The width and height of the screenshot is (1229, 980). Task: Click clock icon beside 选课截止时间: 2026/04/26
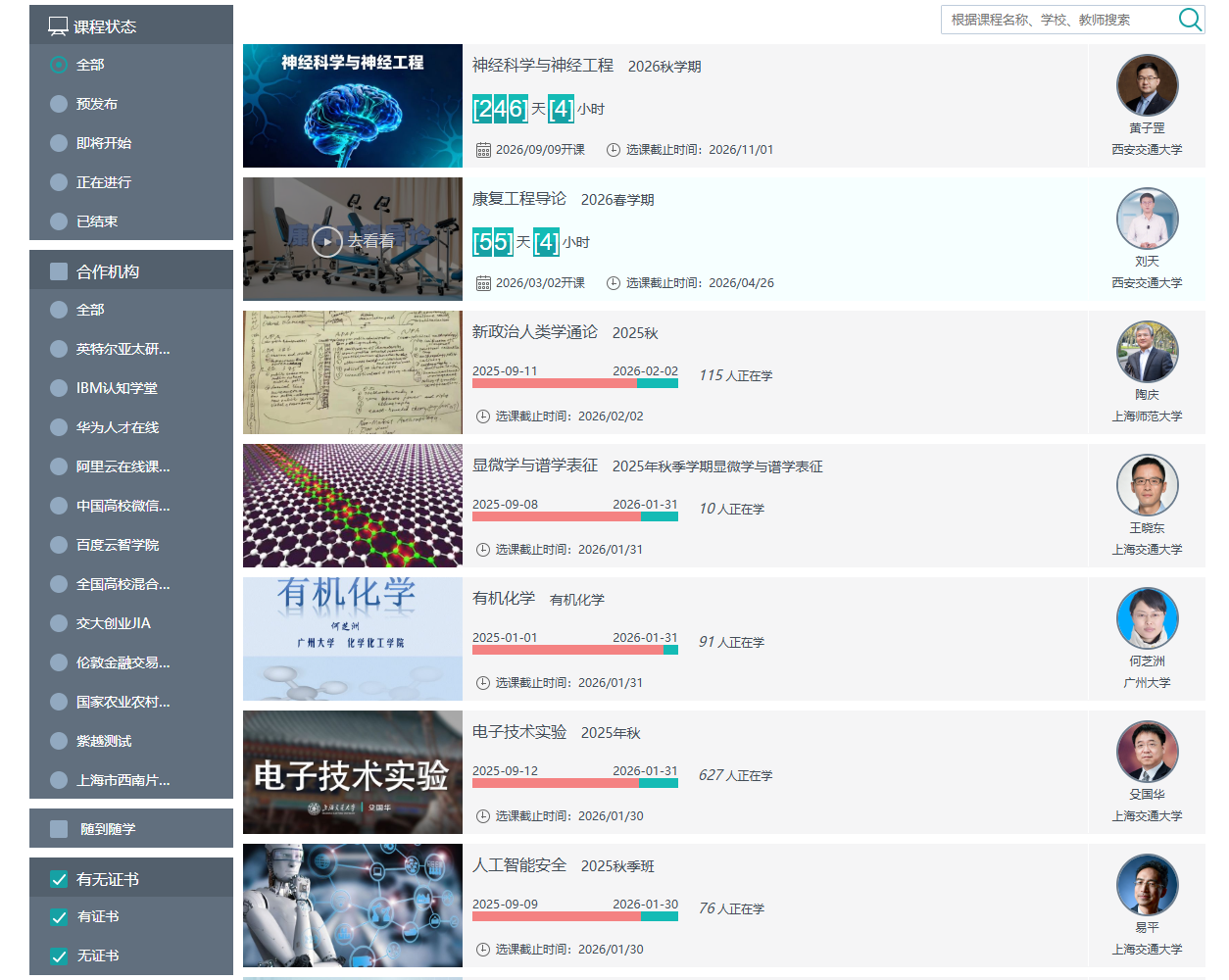point(614,283)
